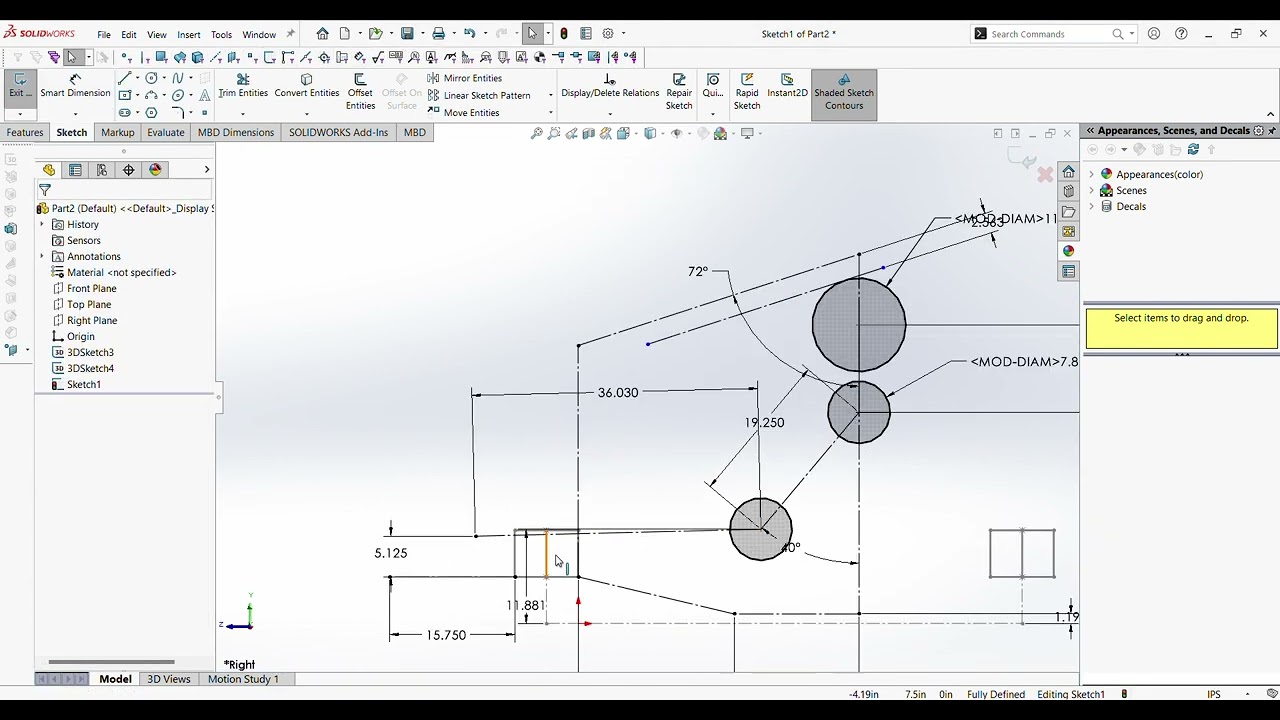Viewport: 1280px width, 720px height.
Task: Run the Repair Sketch tool
Action: pyautogui.click(x=679, y=92)
